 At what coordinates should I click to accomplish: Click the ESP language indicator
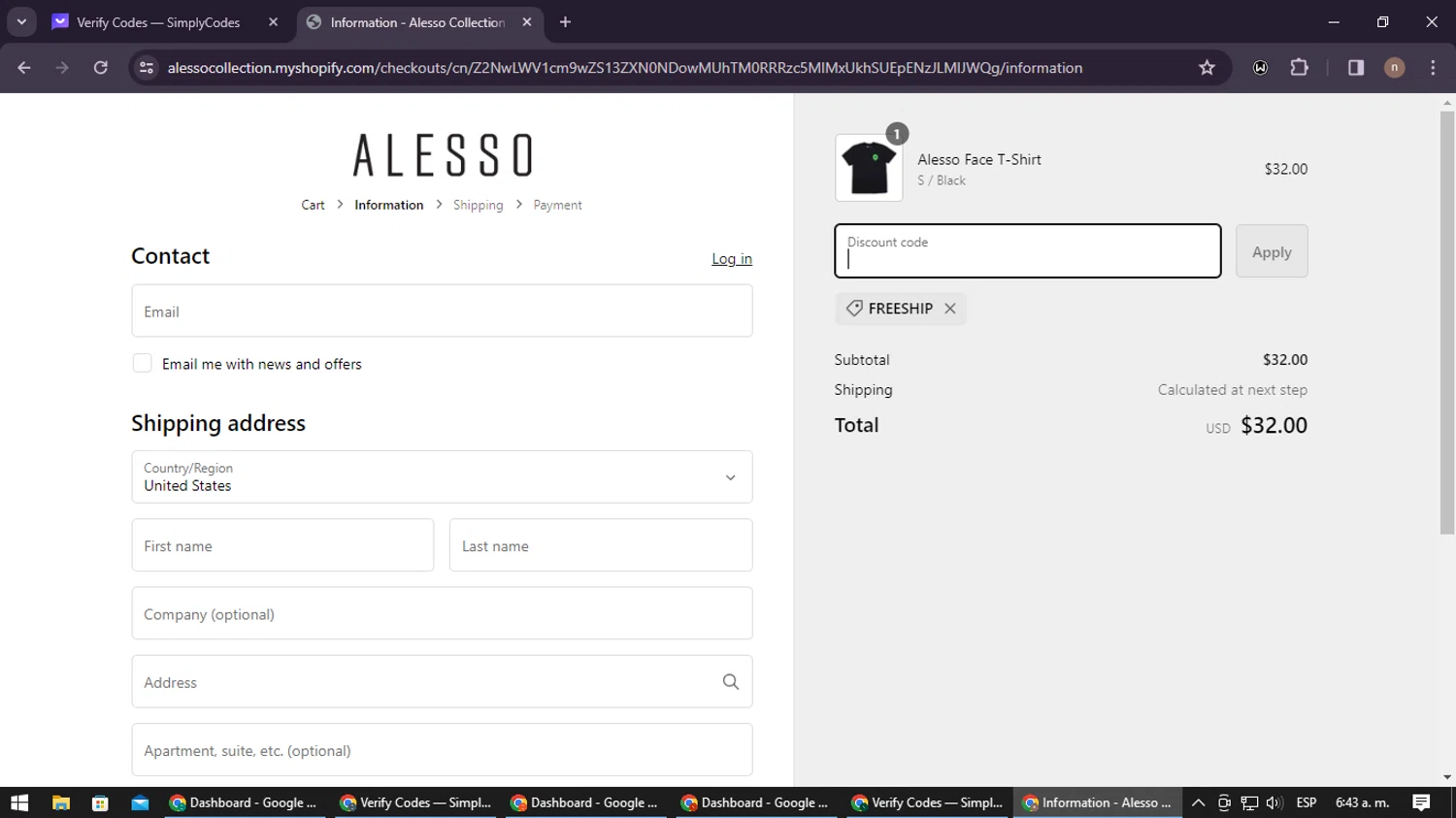click(x=1307, y=802)
